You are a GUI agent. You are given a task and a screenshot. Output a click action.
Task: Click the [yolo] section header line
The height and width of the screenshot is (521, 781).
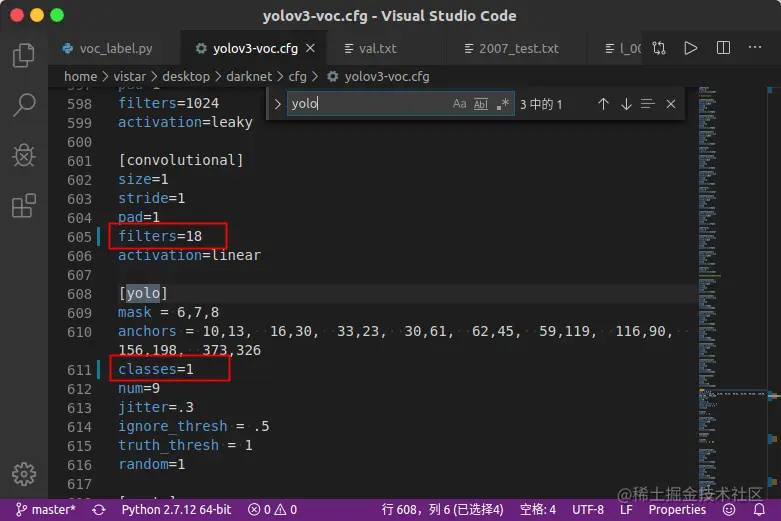click(x=143, y=293)
